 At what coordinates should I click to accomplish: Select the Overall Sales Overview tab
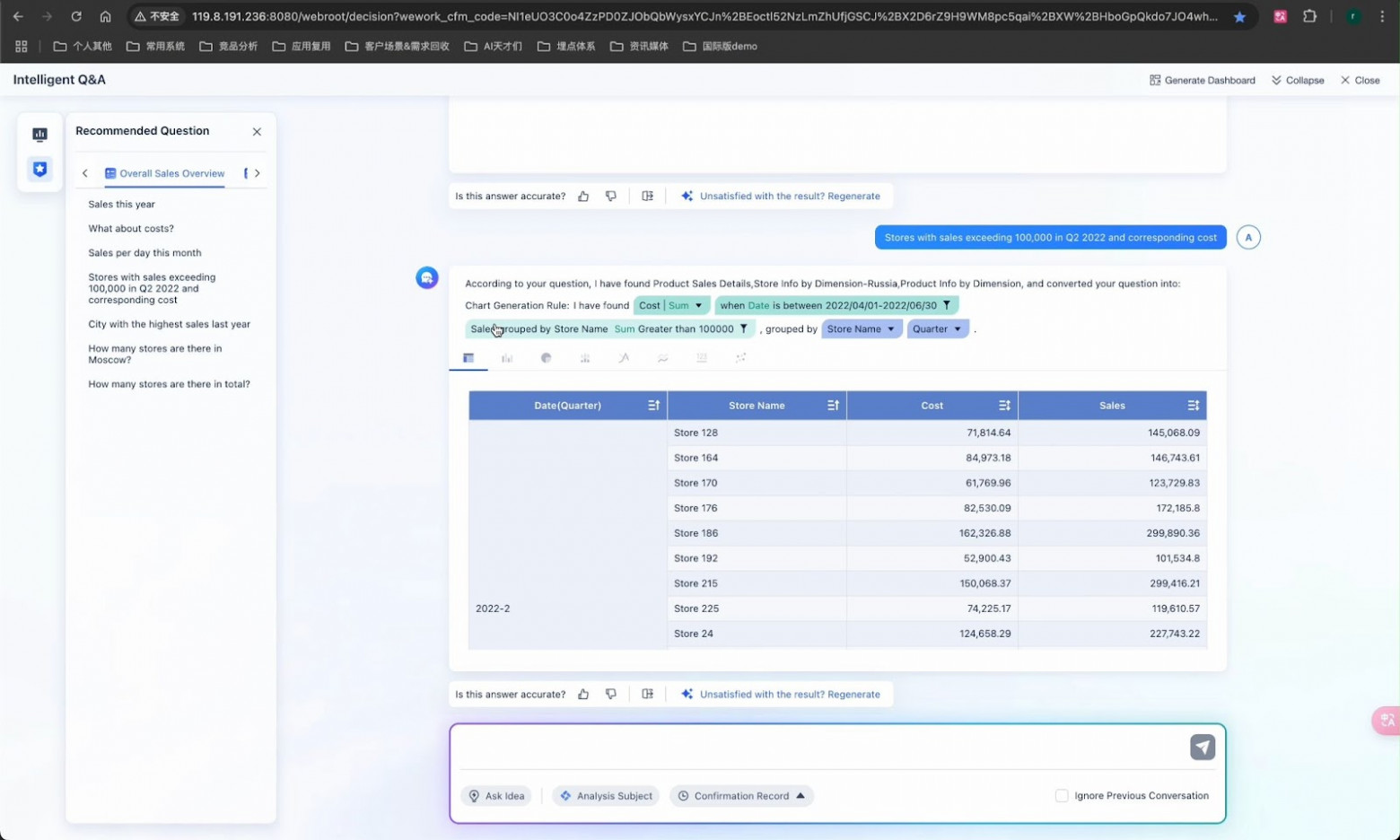pyautogui.click(x=165, y=173)
